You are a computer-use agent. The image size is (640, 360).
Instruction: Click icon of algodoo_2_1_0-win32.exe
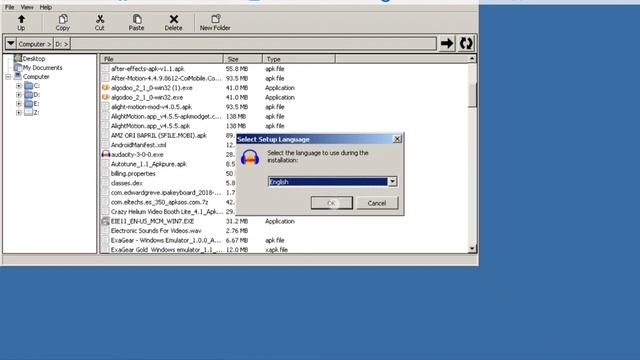[x=105, y=97]
